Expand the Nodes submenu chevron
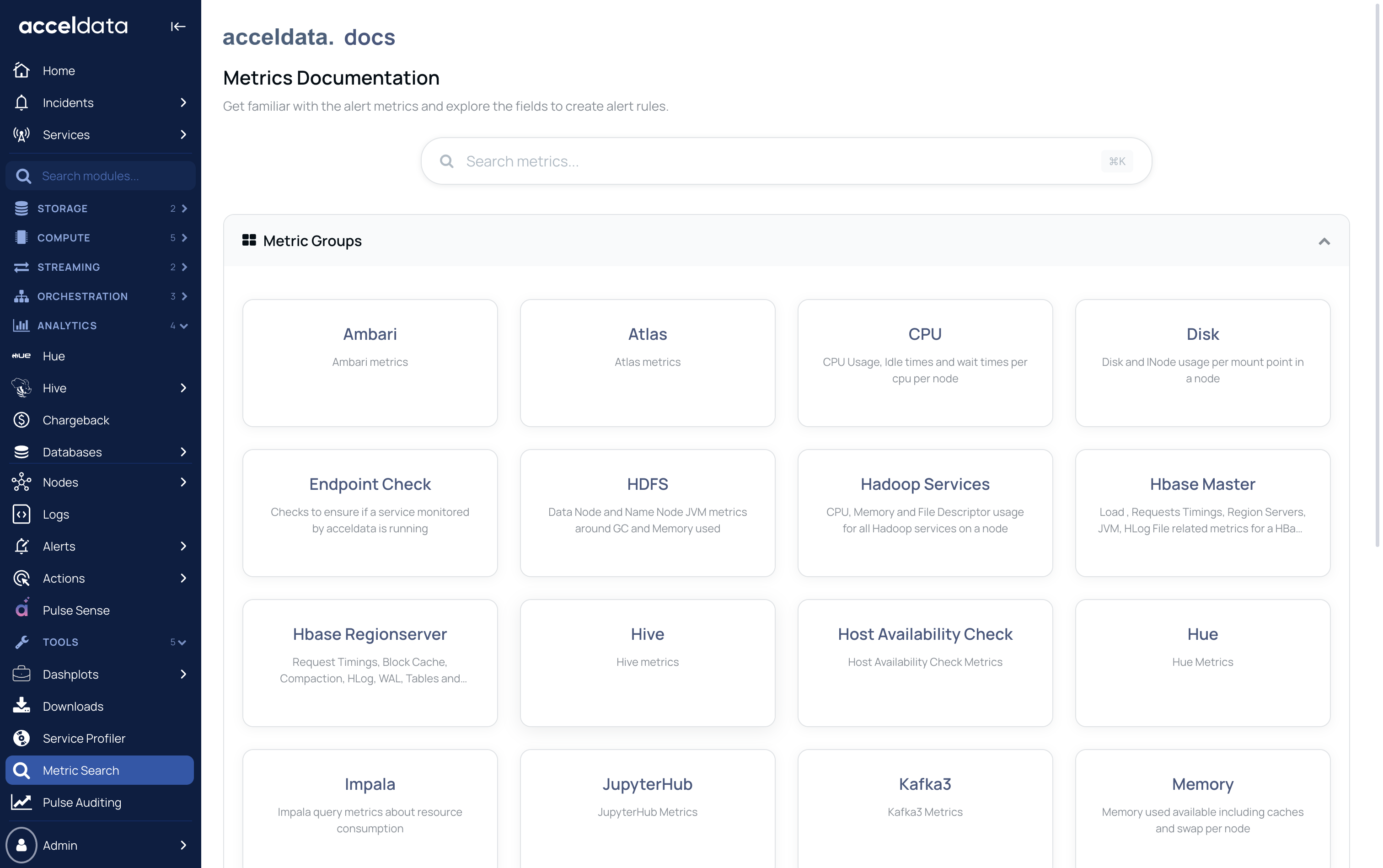1383x868 pixels. click(x=184, y=482)
